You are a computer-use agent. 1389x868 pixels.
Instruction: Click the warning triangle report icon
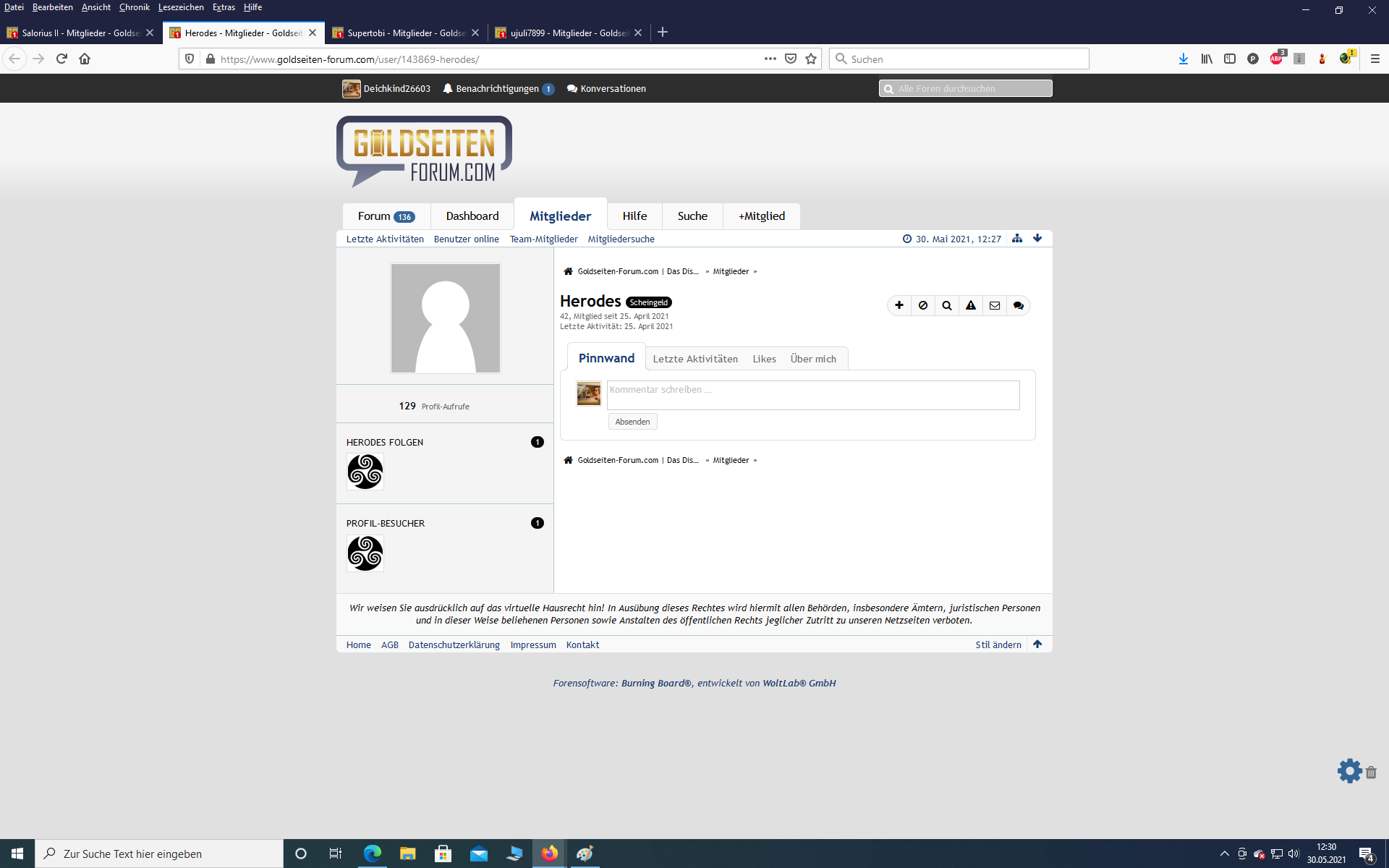click(x=971, y=305)
